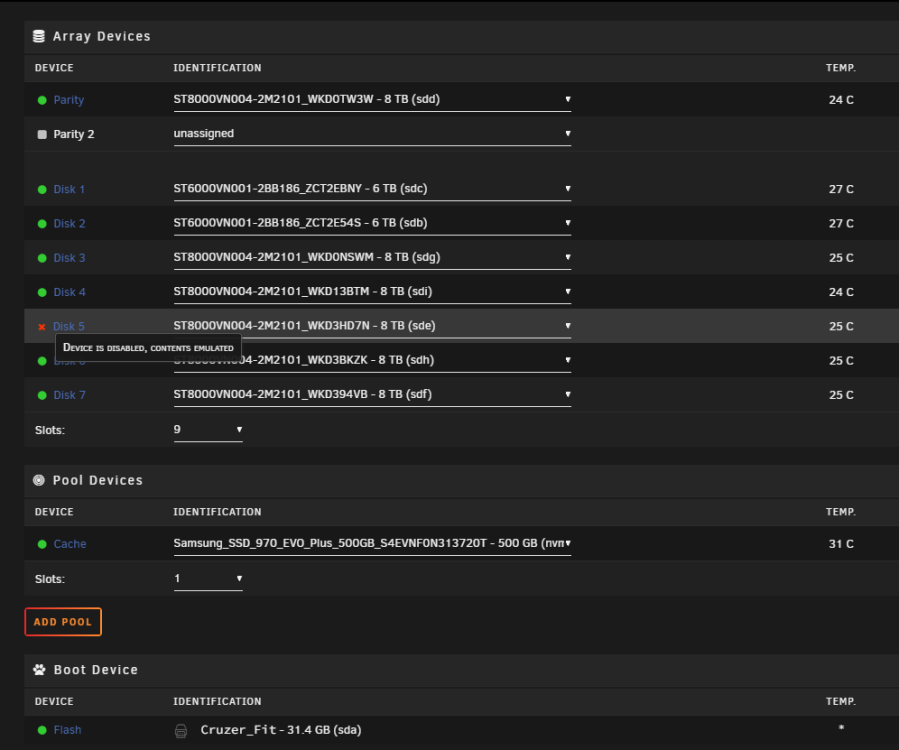Click the Disk 1 temperature 27 C

coord(841,189)
